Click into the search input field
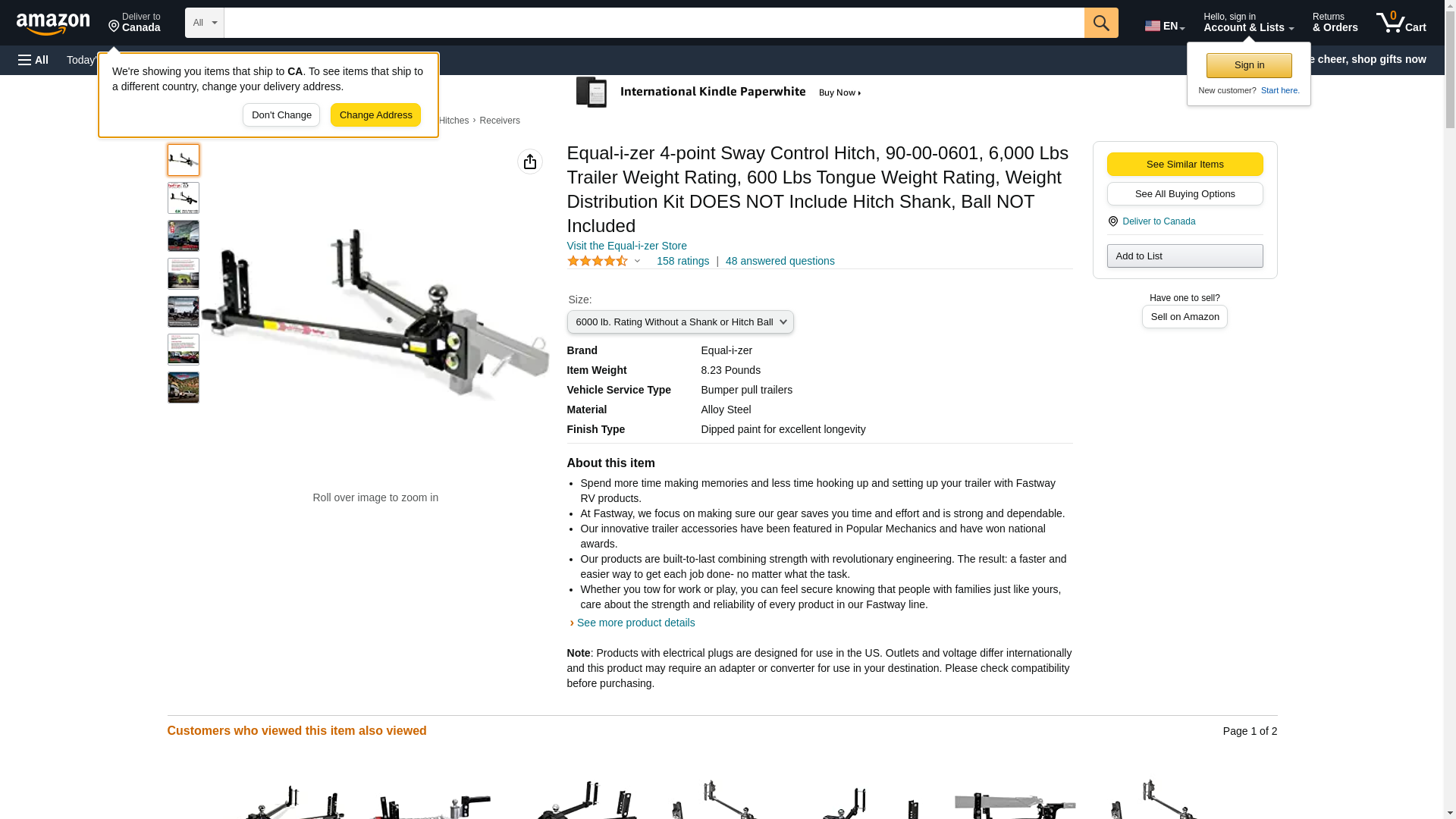 coord(654,23)
